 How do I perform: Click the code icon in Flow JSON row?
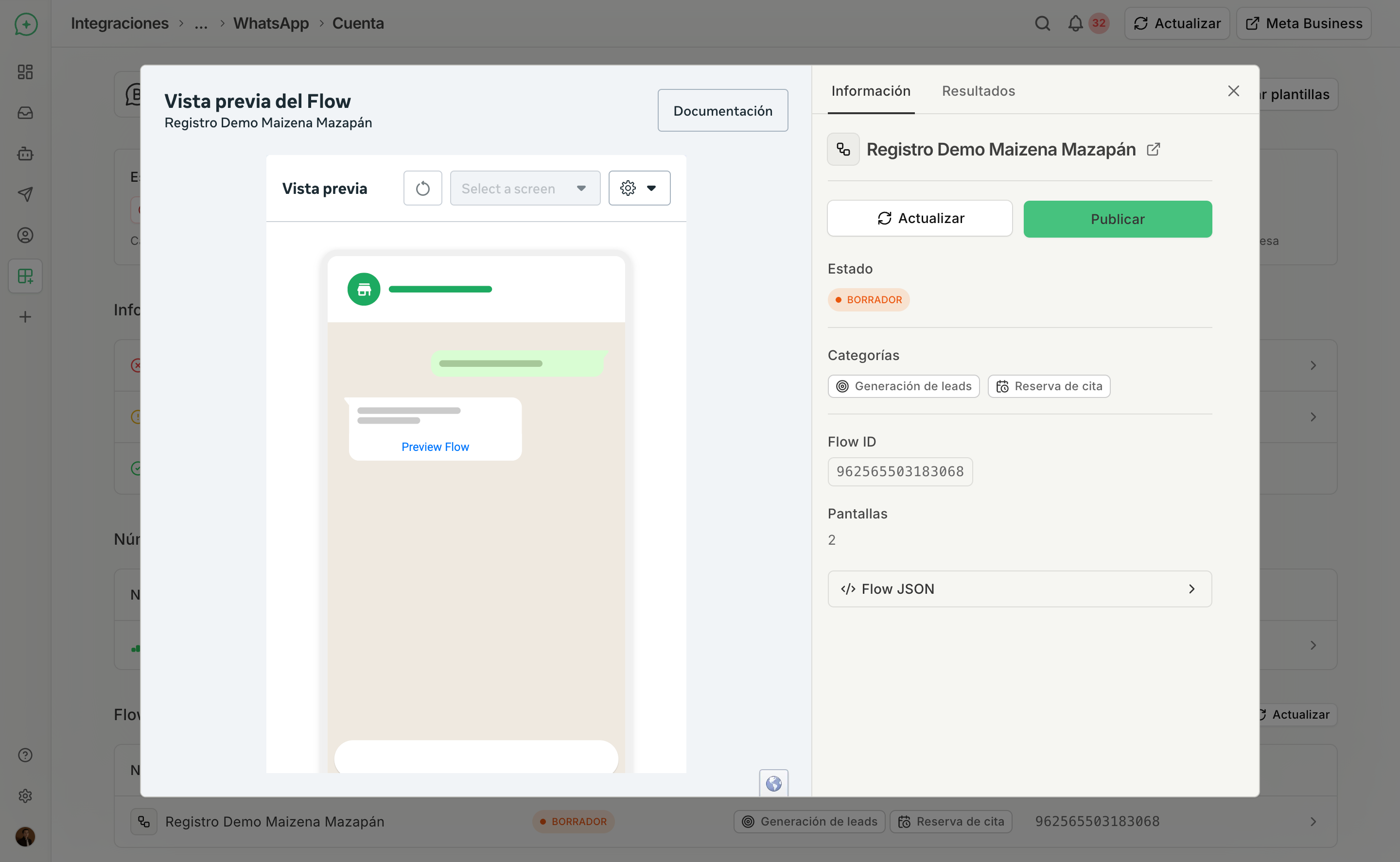tap(848, 589)
